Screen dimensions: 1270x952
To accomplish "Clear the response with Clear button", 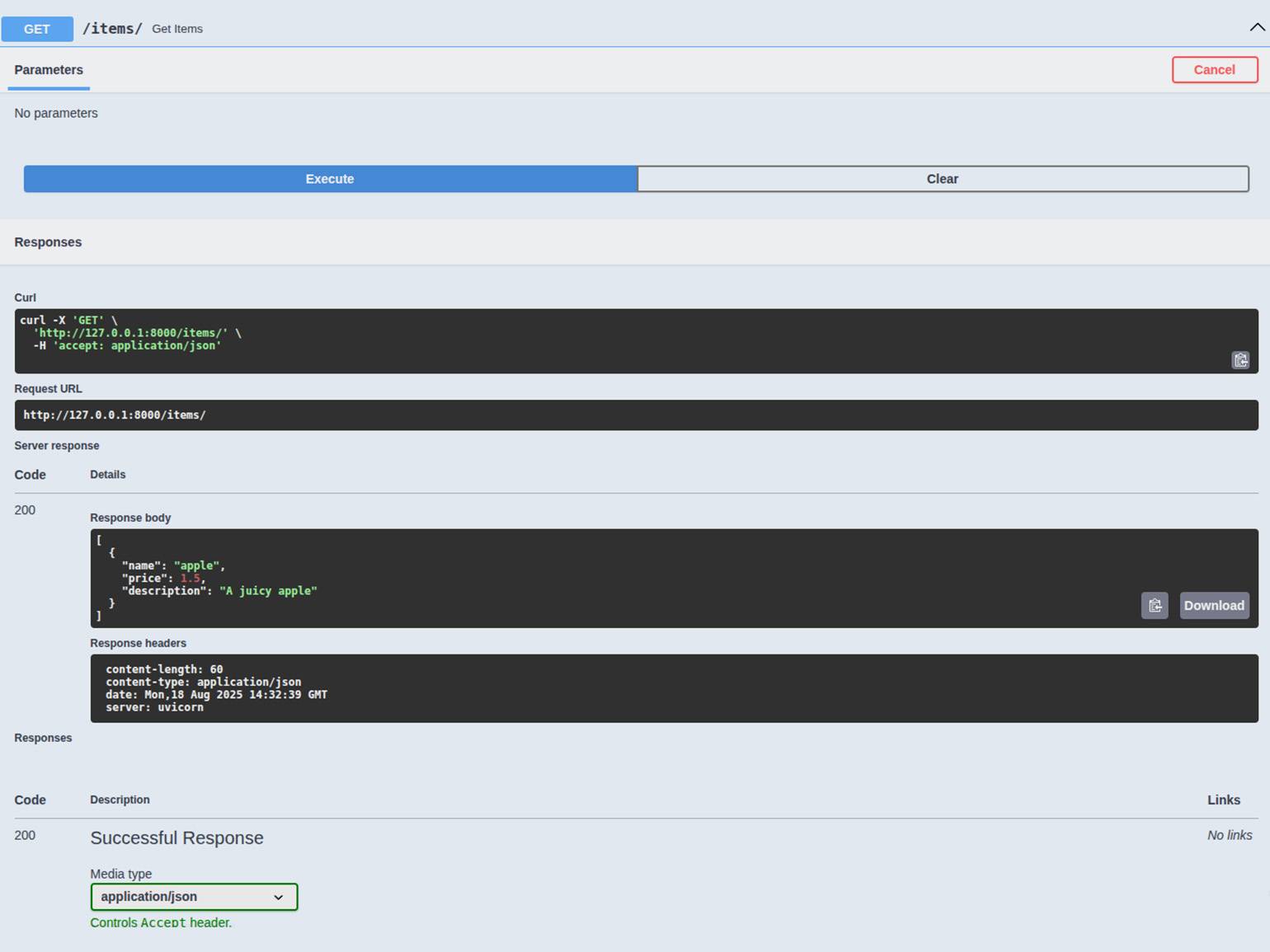I will [x=942, y=179].
